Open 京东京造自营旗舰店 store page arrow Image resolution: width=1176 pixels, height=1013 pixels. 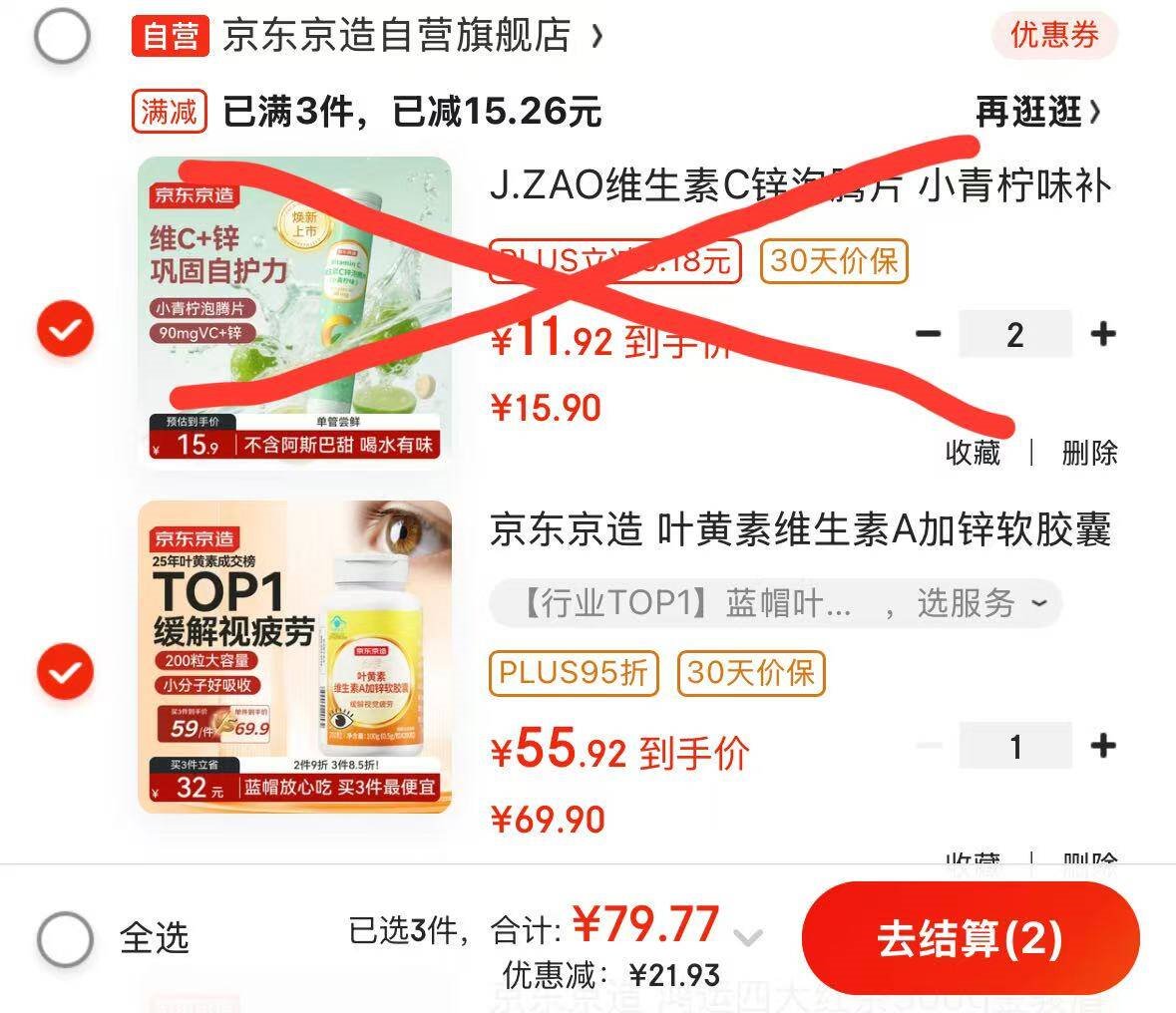(597, 35)
